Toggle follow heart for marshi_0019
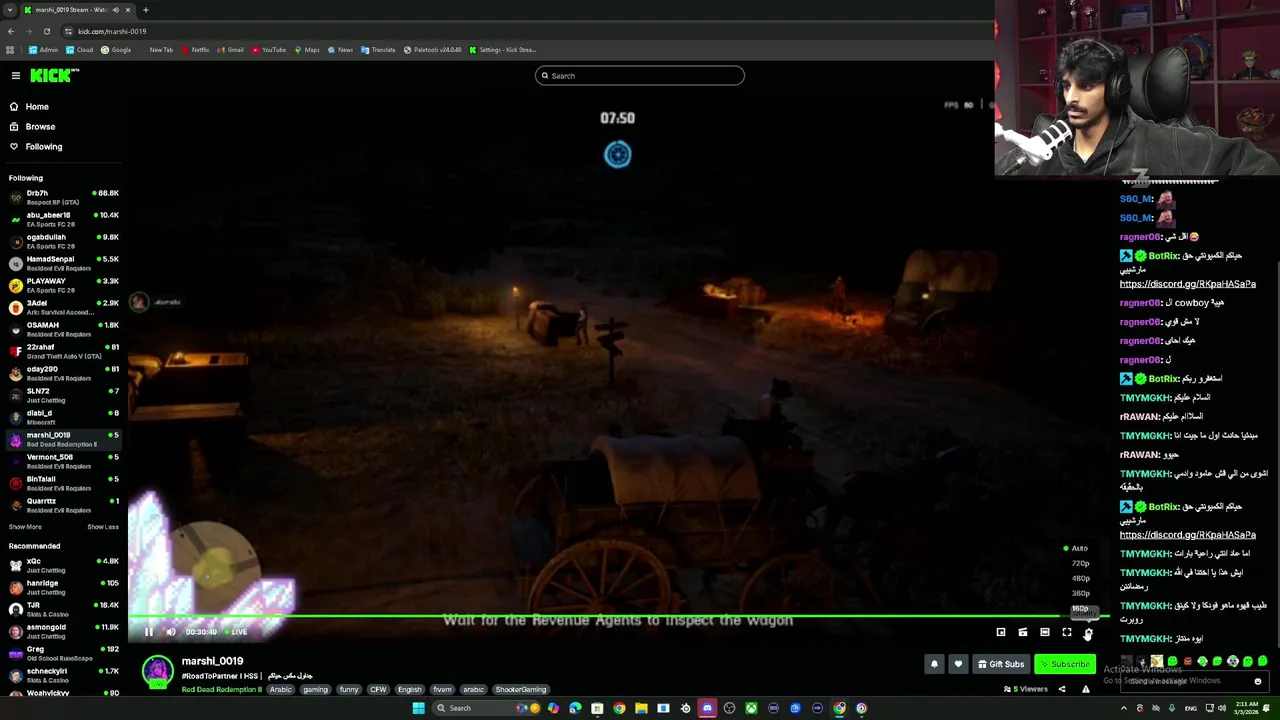This screenshot has width=1280, height=720. coord(958,664)
